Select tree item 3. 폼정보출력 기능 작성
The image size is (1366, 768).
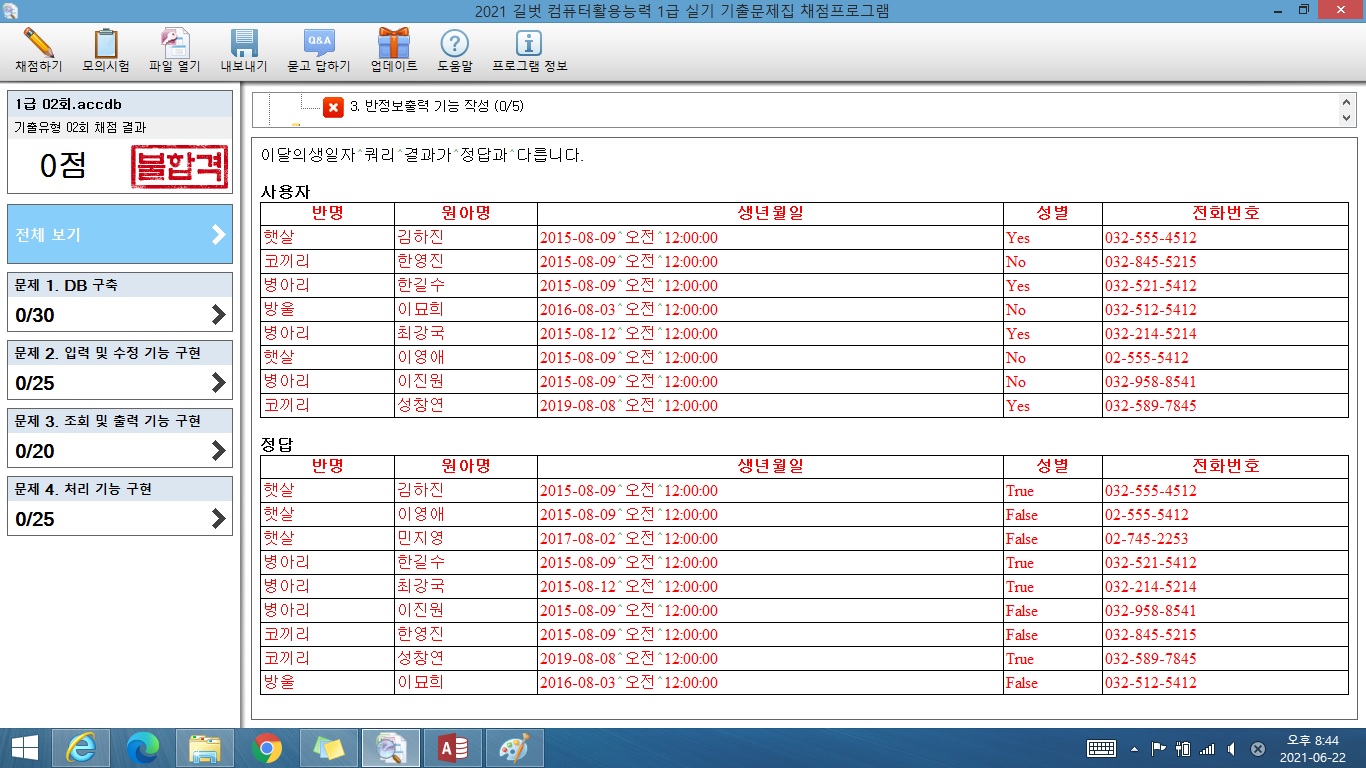(x=436, y=106)
